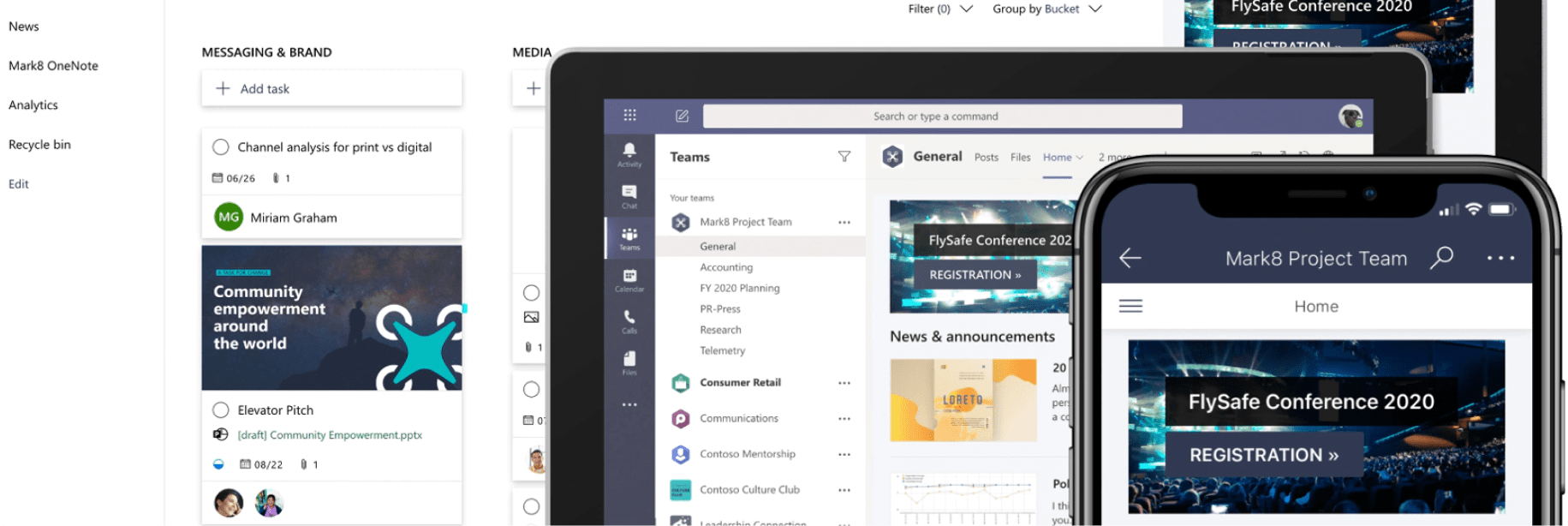Open more options for Consumer Retail team

[x=844, y=383]
